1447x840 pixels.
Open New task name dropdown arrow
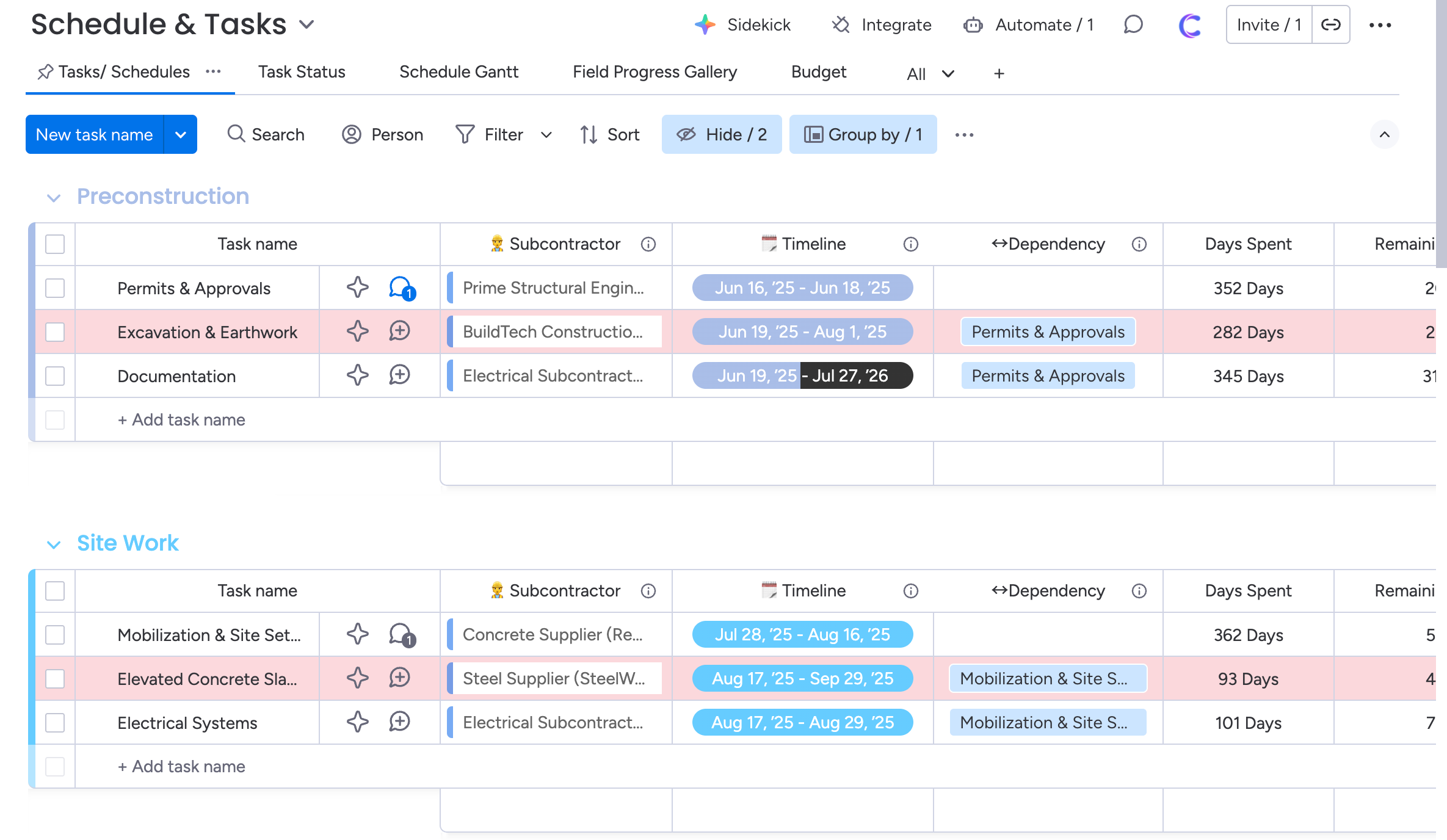tap(181, 134)
